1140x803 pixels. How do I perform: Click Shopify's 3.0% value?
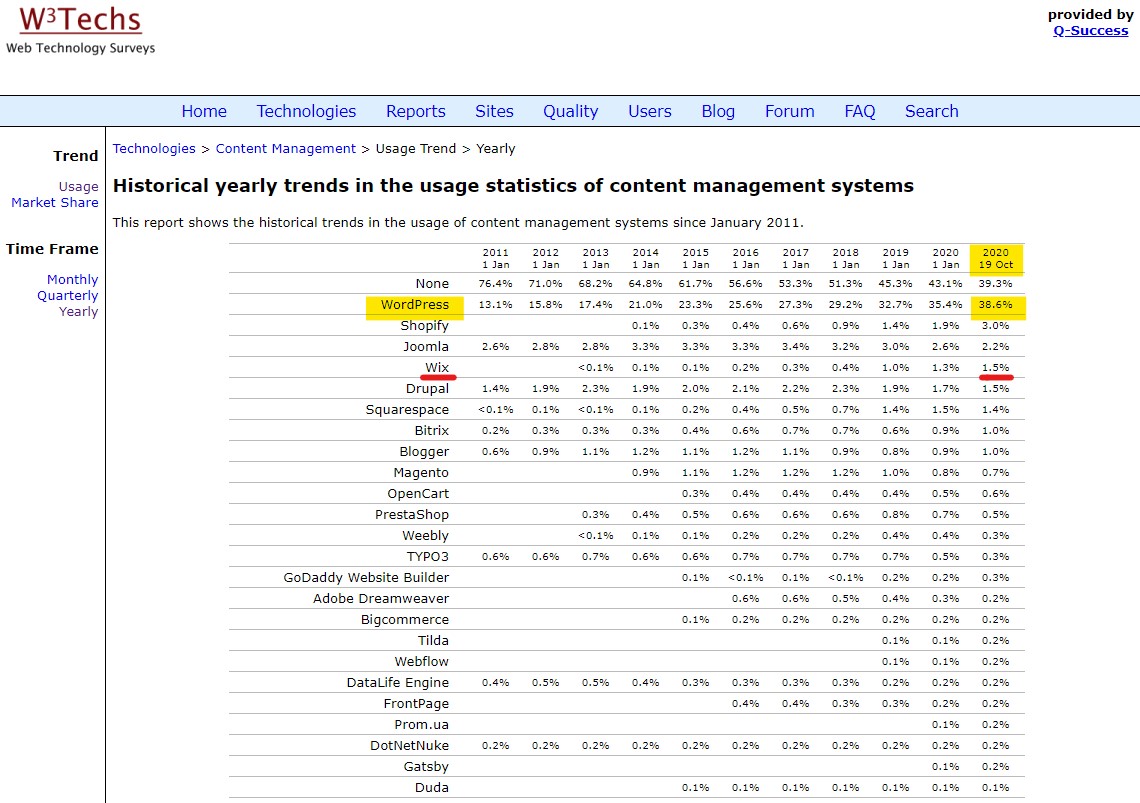pyautogui.click(x=995, y=326)
